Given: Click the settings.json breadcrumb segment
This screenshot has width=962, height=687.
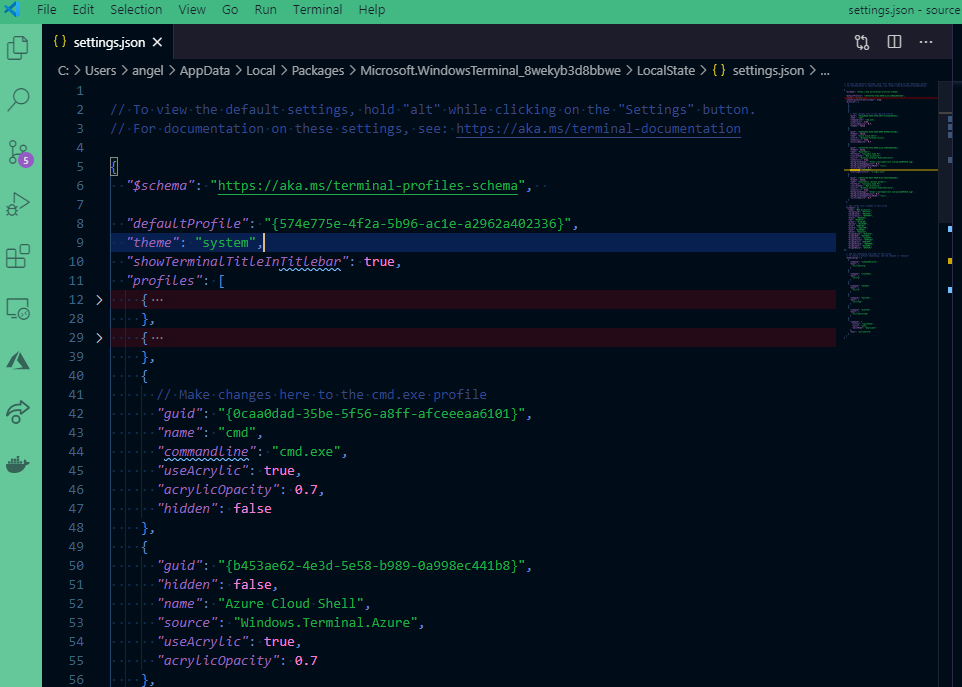Looking at the screenshot, I should pos(768,71).
